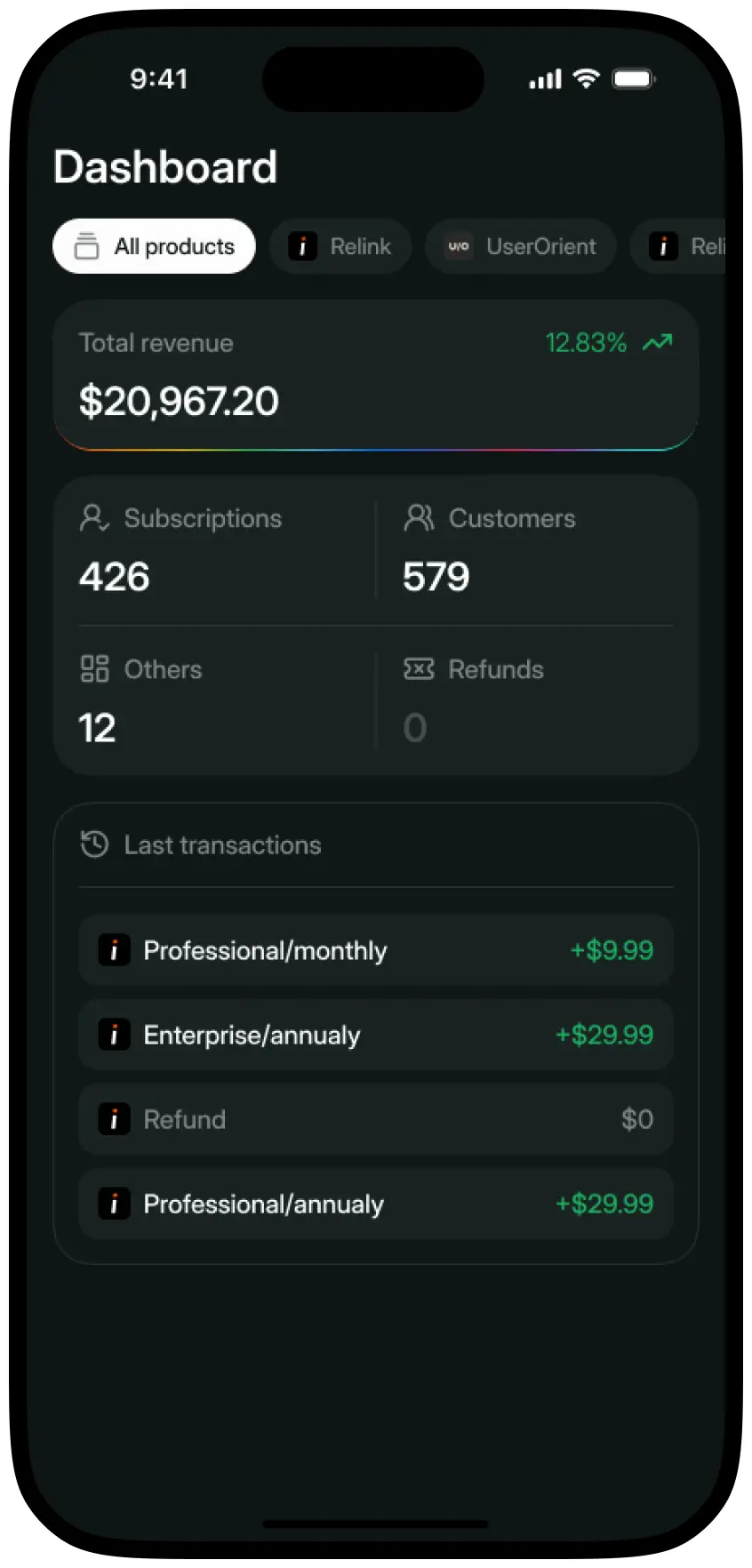Tap the Refund transaction row

coord(374,1118)
